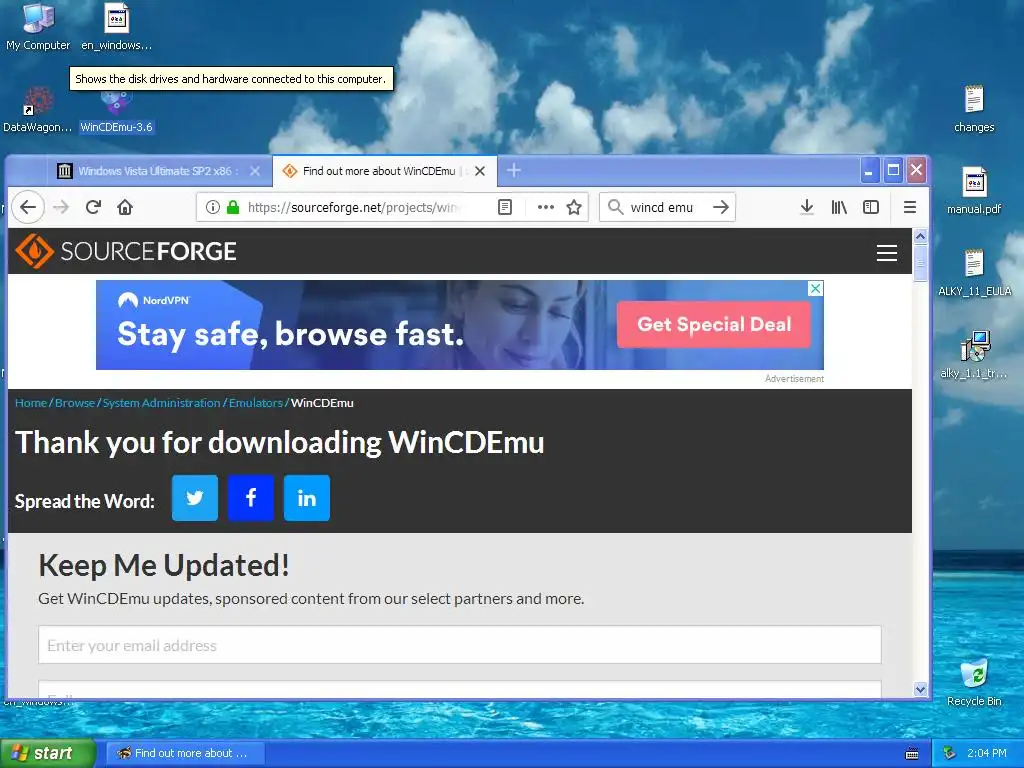Toggle the browser sidebar icon

pyautogui.click(x=871, y=208)
